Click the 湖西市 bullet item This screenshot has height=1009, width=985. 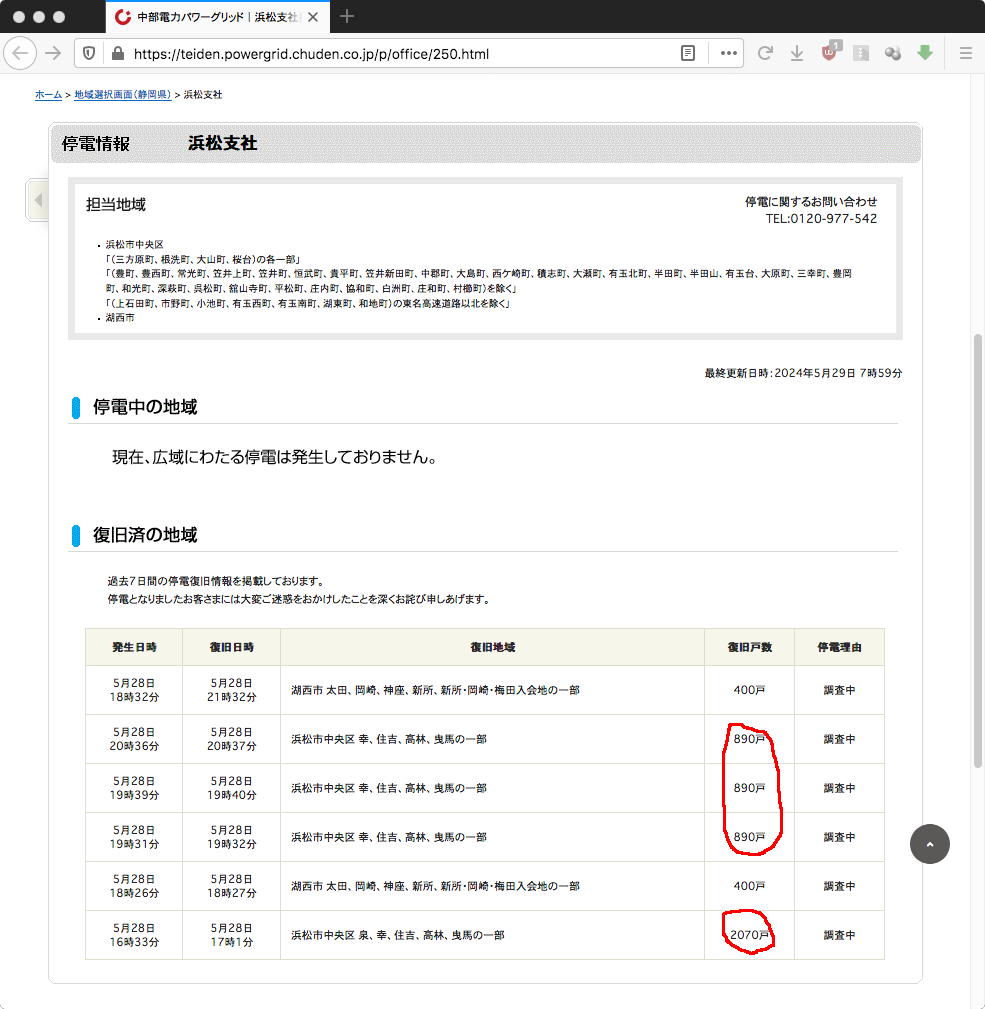pos(120,317)
